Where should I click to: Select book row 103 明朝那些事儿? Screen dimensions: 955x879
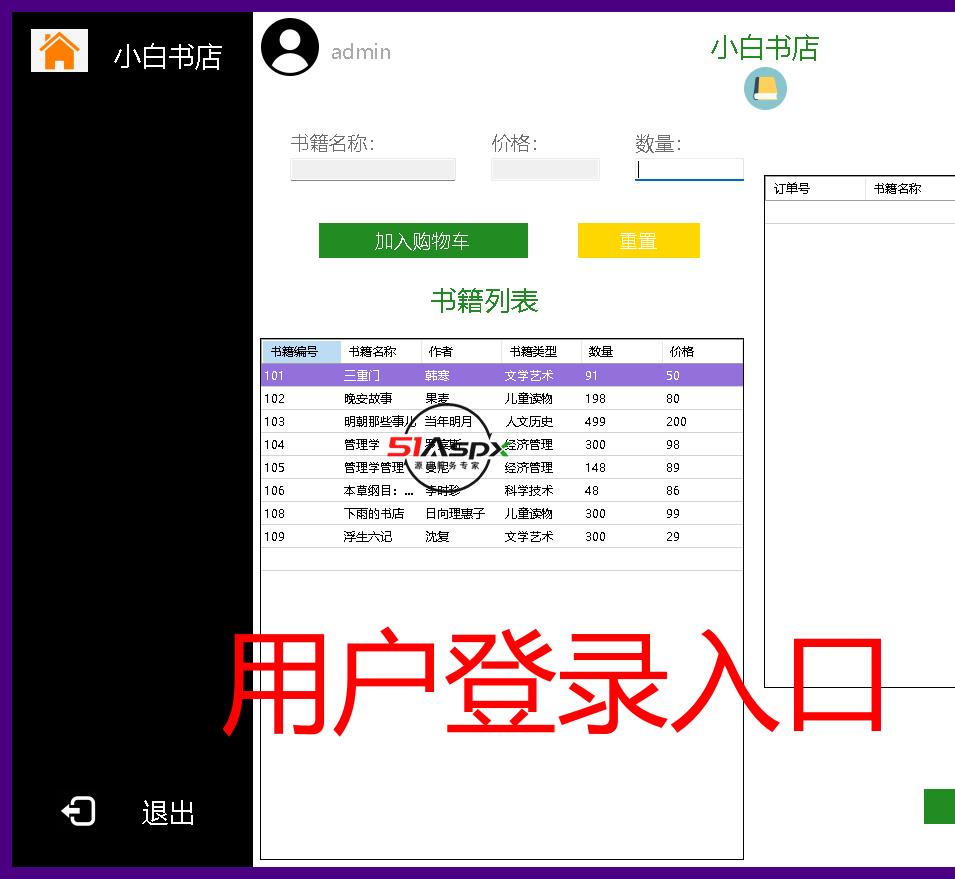502,422
